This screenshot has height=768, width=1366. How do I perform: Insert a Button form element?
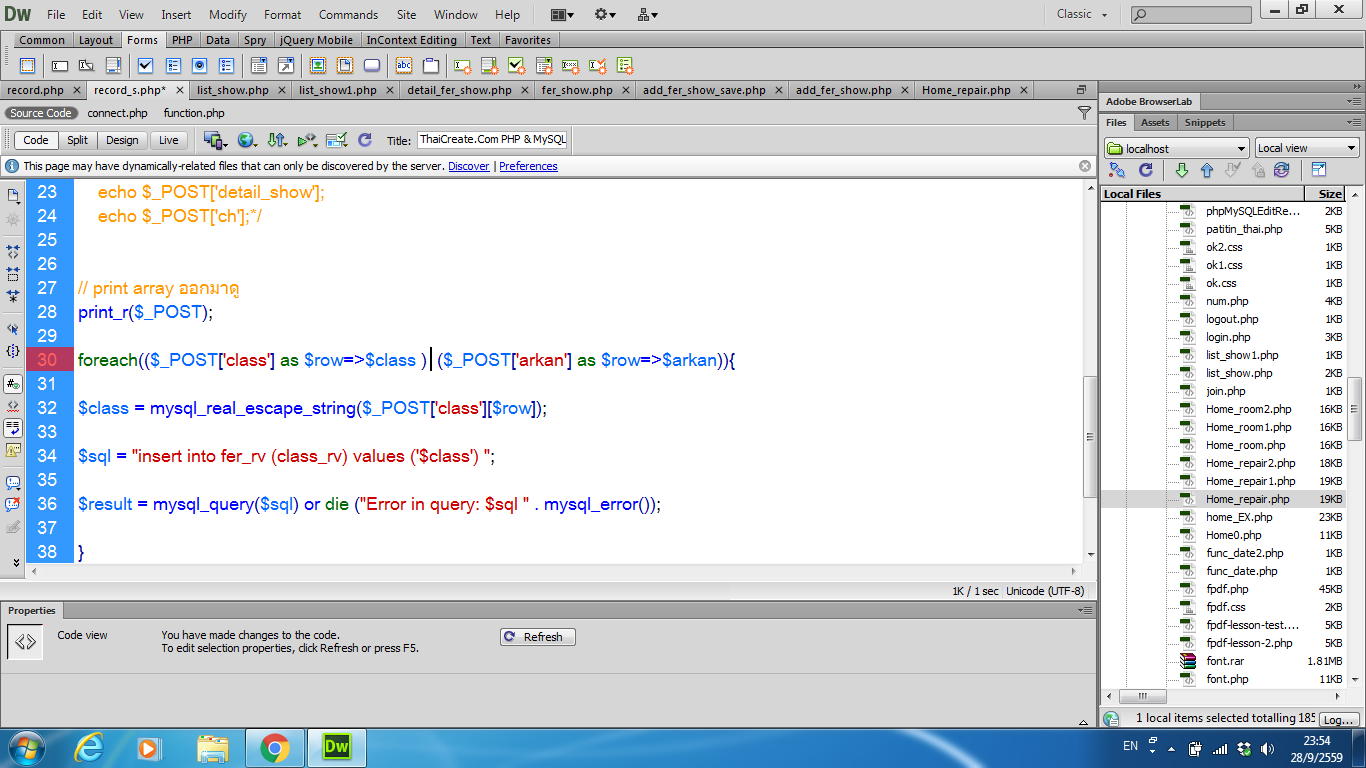pyautogui.click(x=372, y=66)
